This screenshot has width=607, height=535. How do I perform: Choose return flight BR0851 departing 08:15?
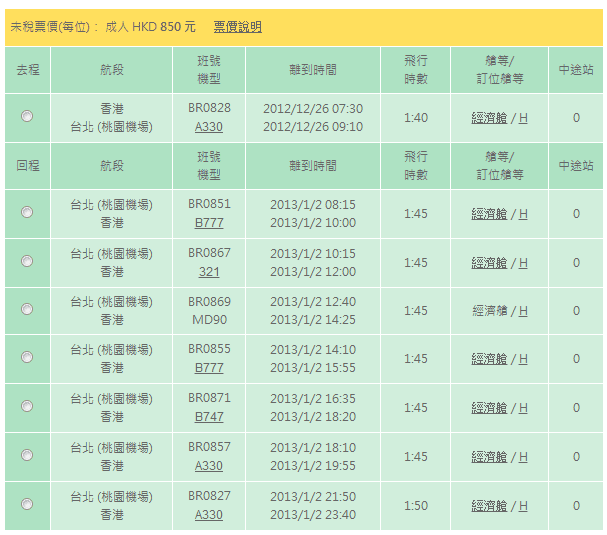coord(27,212)
